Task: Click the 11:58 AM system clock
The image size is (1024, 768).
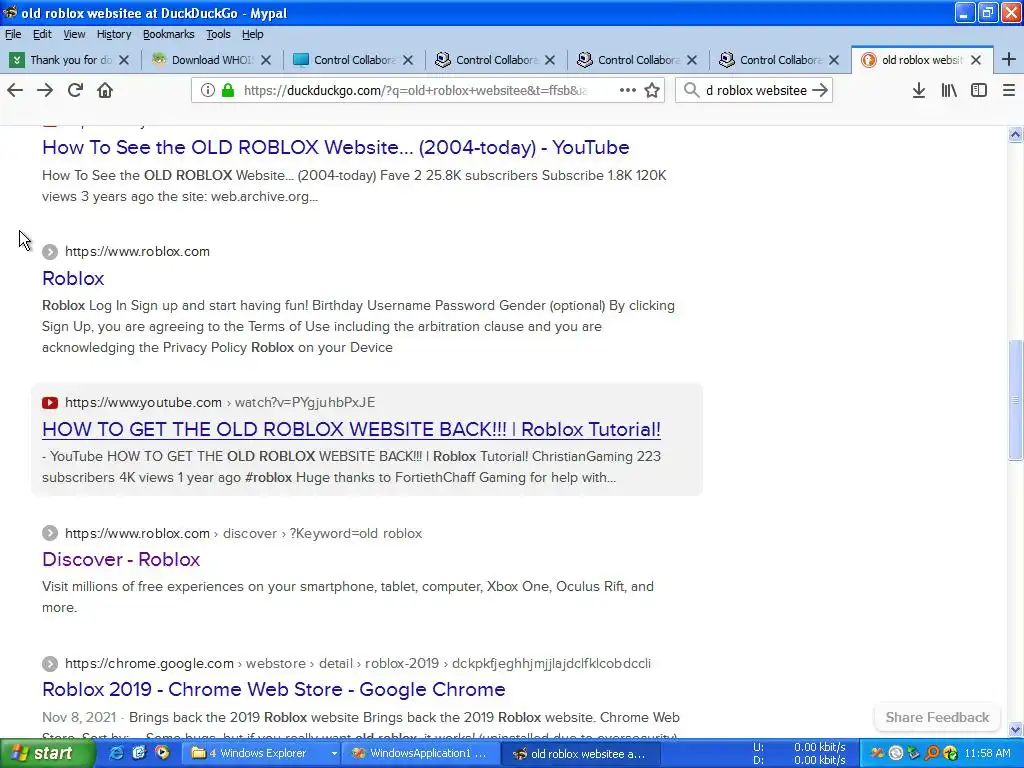Action: (987, 754)
